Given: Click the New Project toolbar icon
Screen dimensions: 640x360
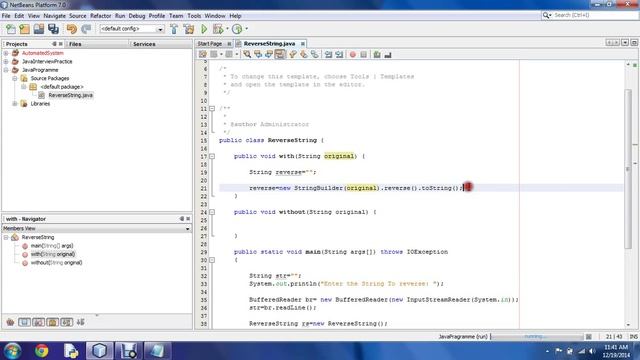Looking at the screenshot, I should pyautogui.click(x=24, y=29).
